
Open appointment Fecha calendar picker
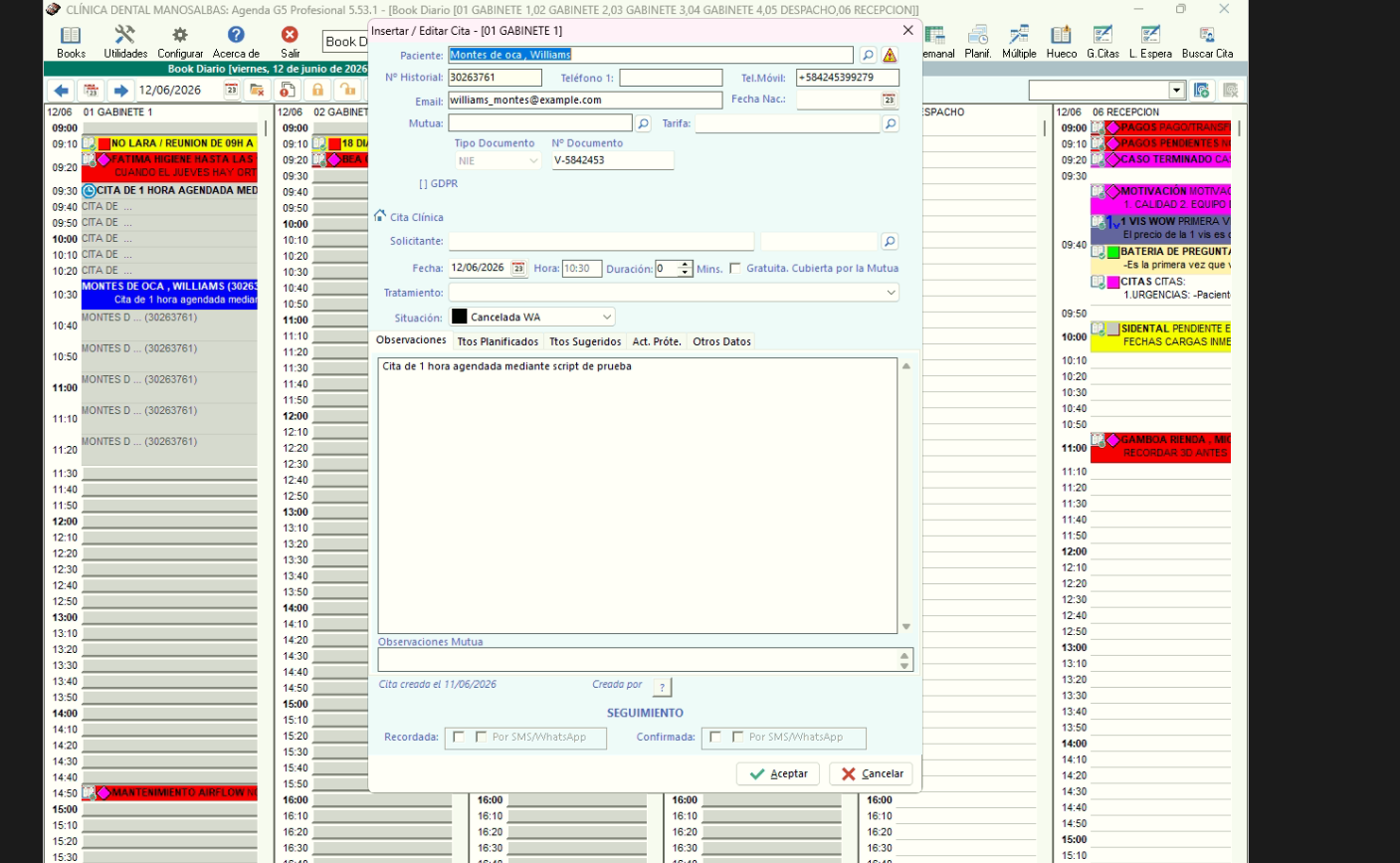[517, 269]
